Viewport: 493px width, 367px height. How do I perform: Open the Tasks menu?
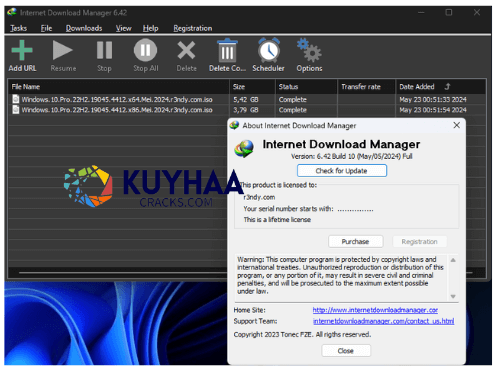(18, 28)
